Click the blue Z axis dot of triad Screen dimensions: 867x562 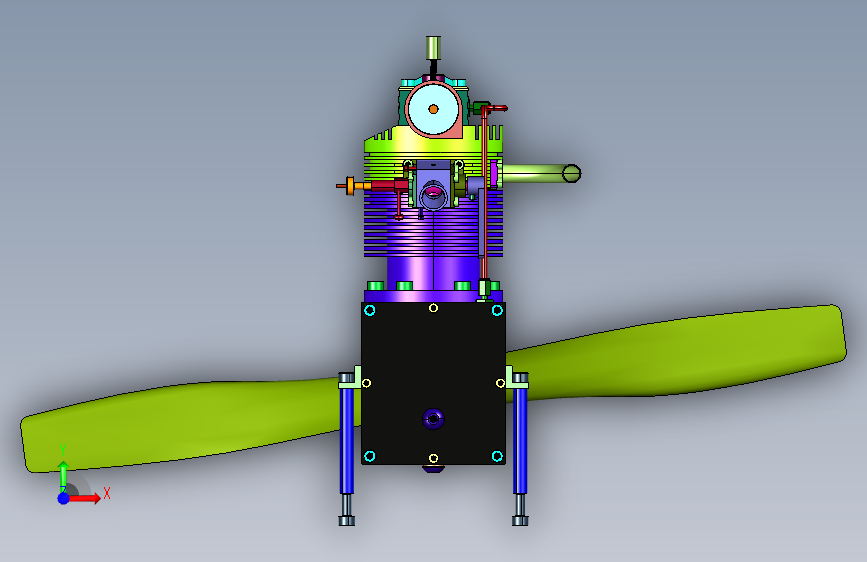pyautogui.click(x=63, y=498)
